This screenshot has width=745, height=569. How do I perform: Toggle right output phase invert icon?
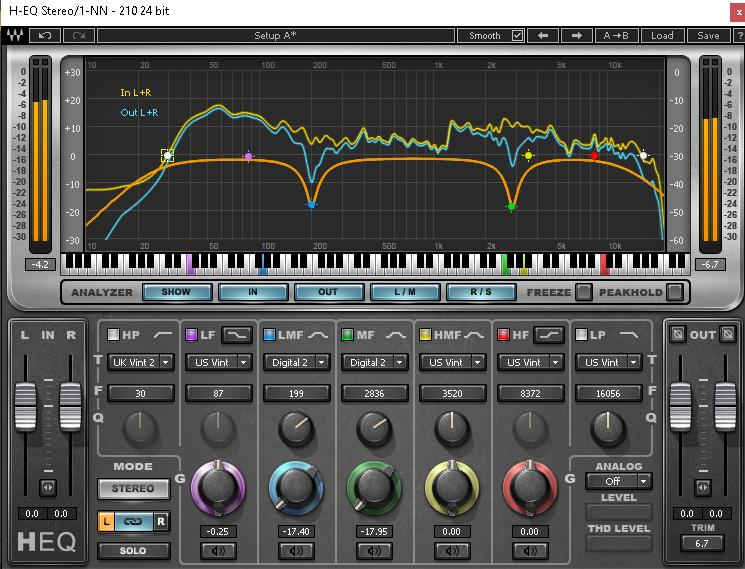tap(728, 334)
